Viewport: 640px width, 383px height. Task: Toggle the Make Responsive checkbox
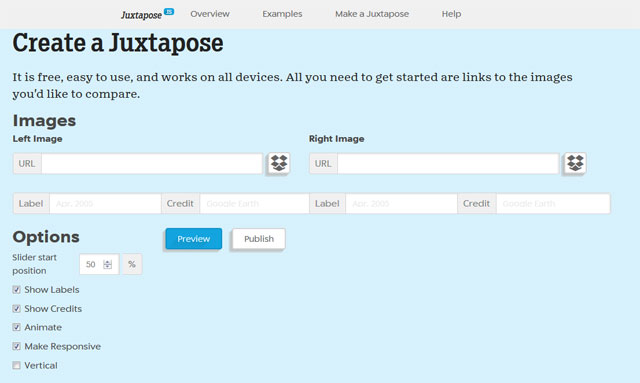coord(16,346)
